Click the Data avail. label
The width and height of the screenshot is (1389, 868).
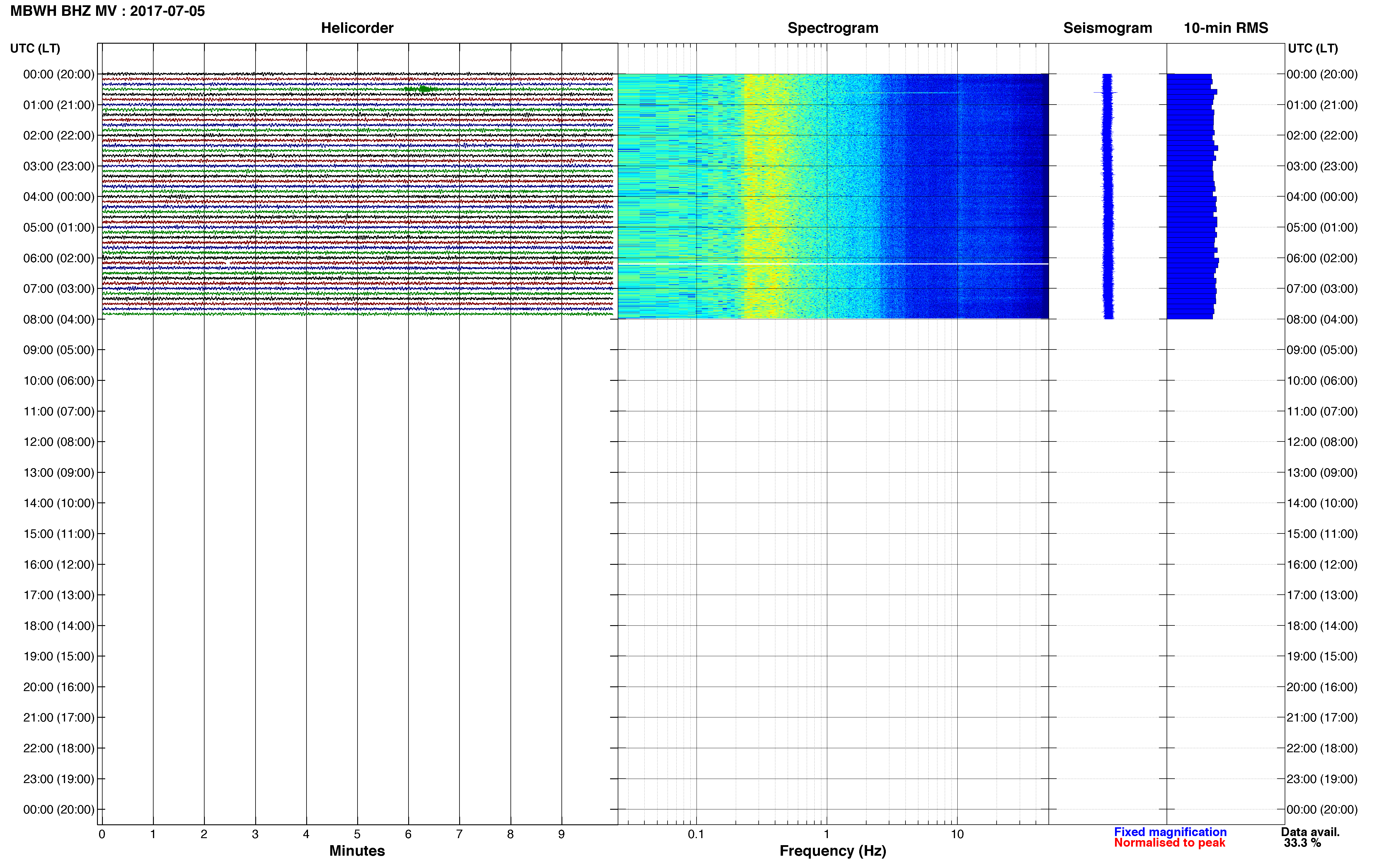(1310, 832)
